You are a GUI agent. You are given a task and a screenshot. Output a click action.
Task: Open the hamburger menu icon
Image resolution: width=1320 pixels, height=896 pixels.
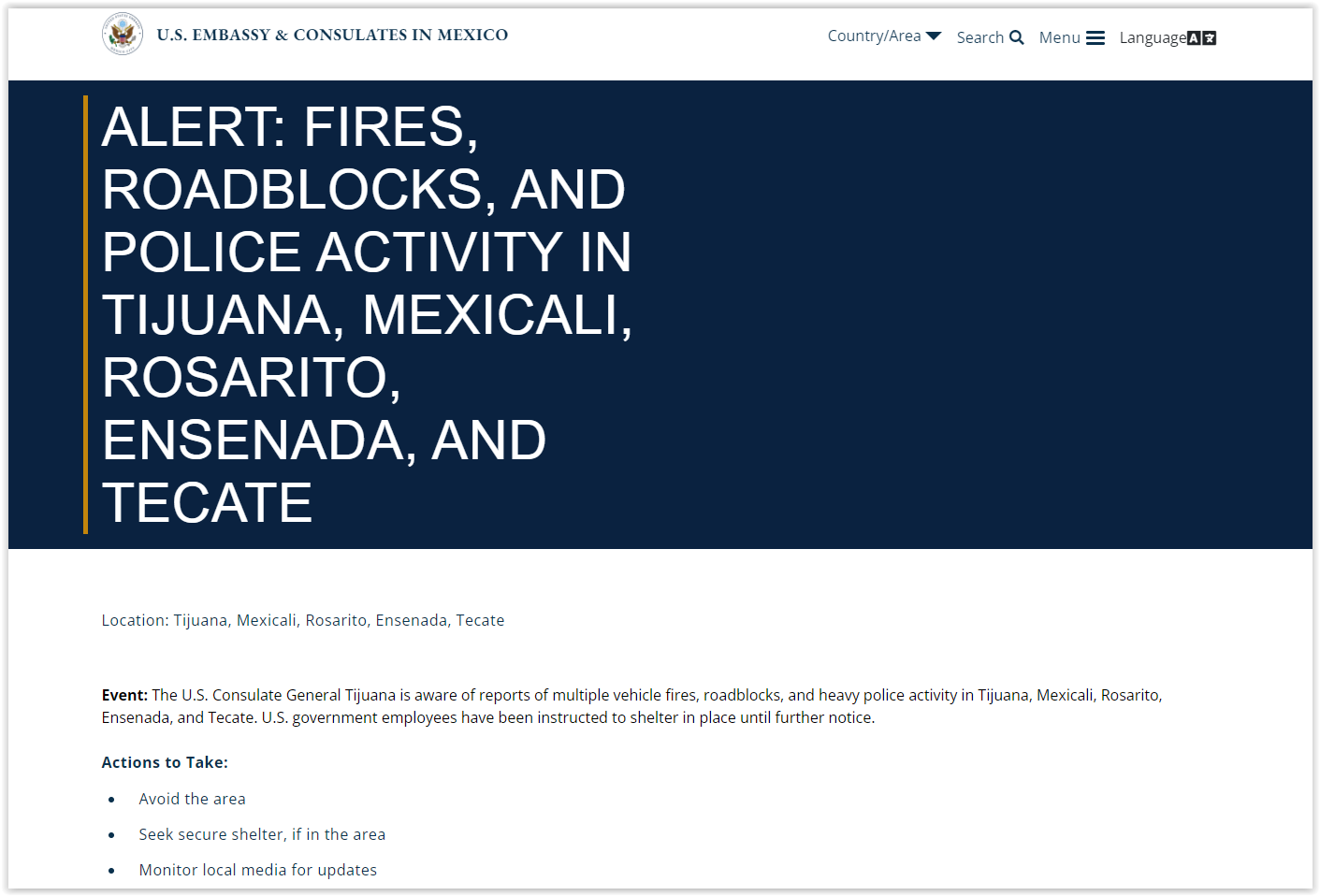click(1095, 37)
